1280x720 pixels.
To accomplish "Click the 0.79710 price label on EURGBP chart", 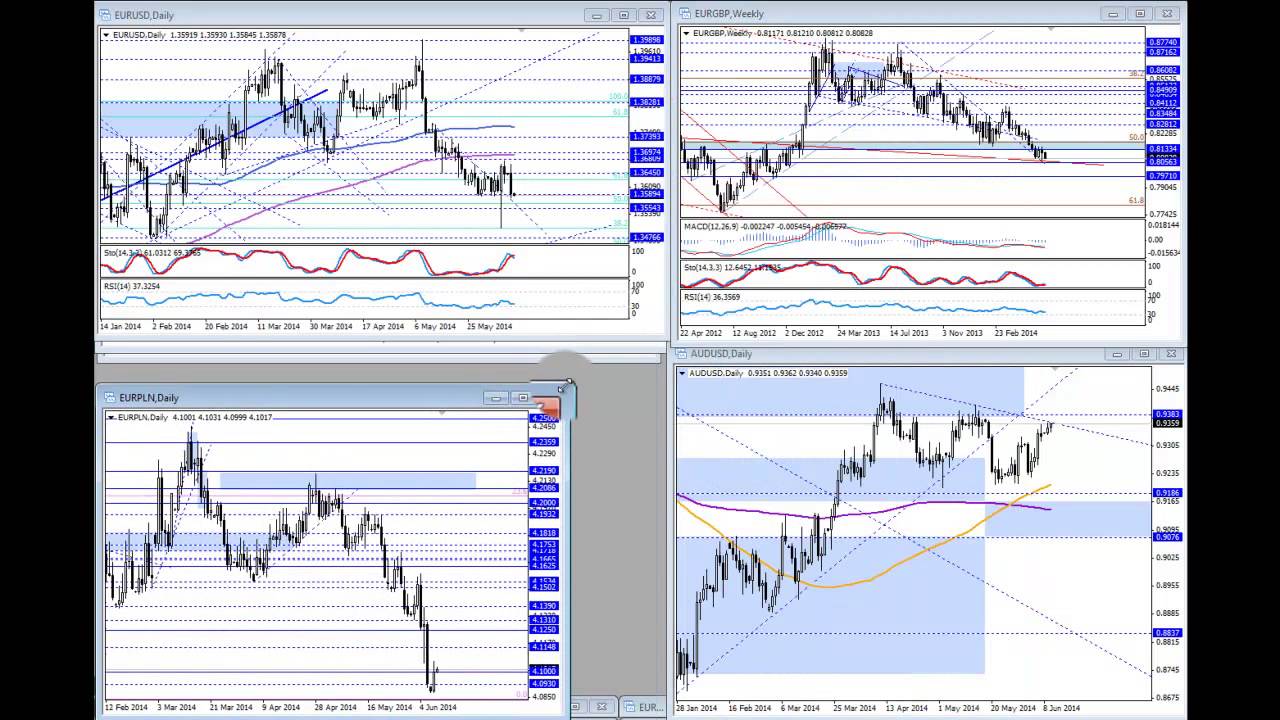I will pyautogui.click(x=1164, y=175).
